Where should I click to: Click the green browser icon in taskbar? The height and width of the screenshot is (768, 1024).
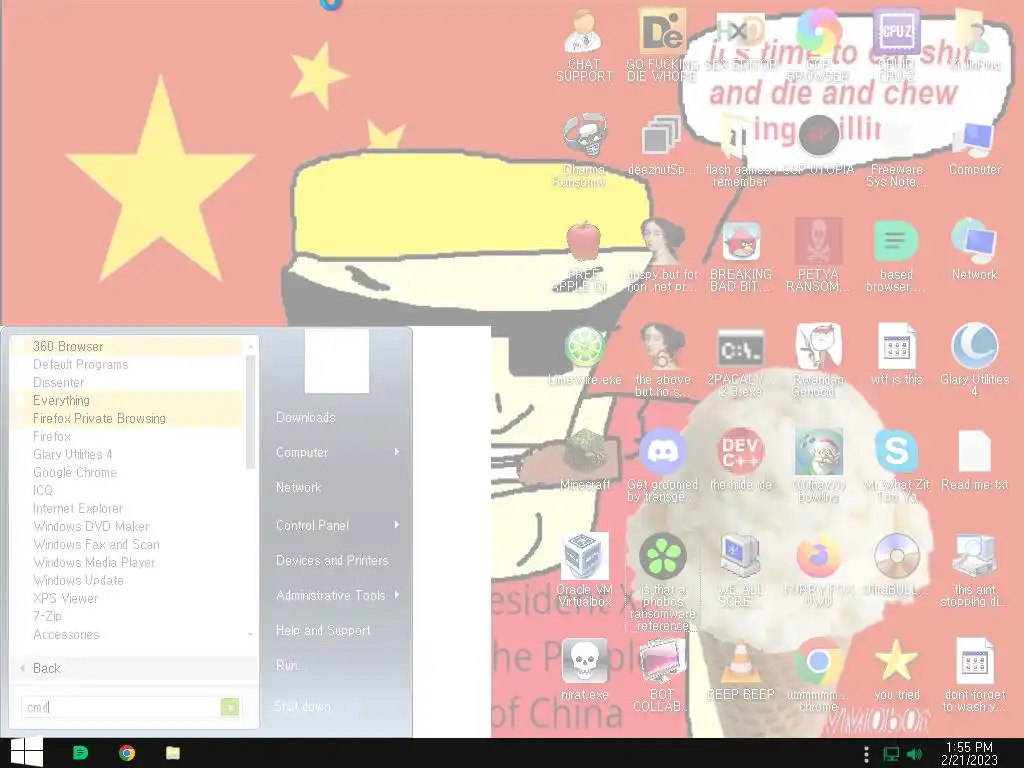coord(80,753)
